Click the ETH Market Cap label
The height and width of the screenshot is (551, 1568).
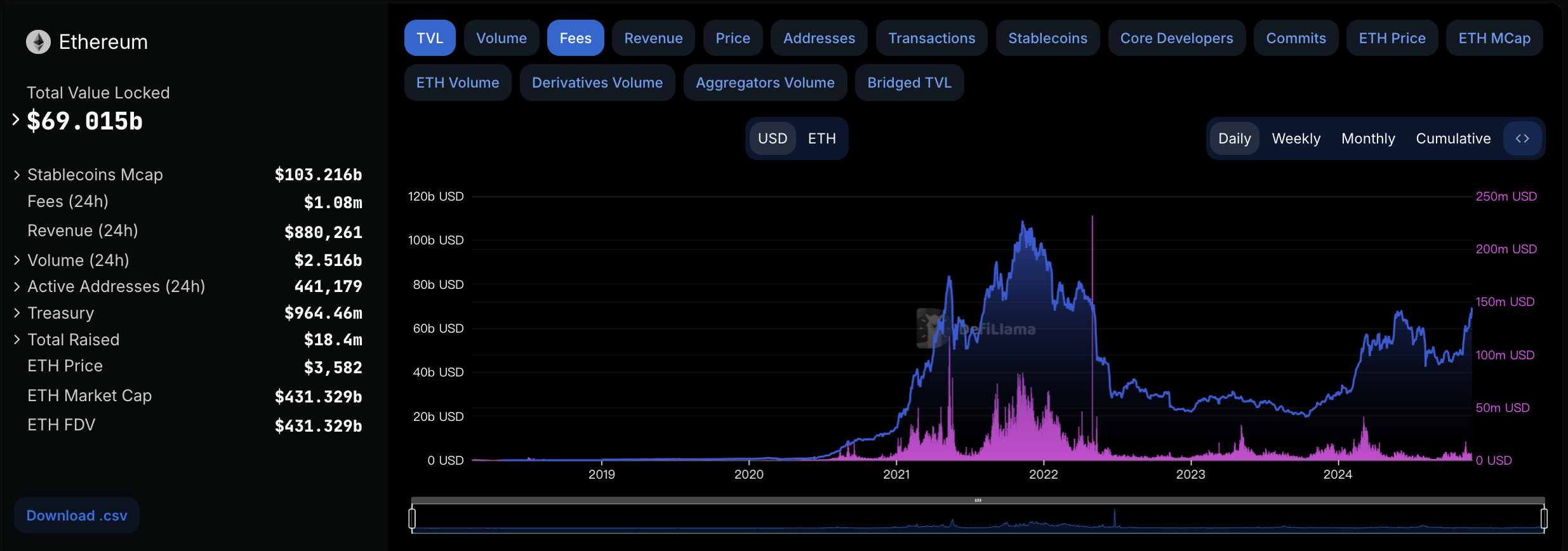(90, 395)
